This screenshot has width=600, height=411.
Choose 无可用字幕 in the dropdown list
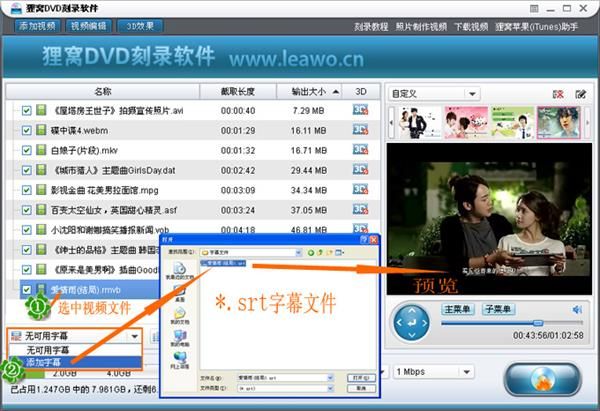click(x=75, y=350)
